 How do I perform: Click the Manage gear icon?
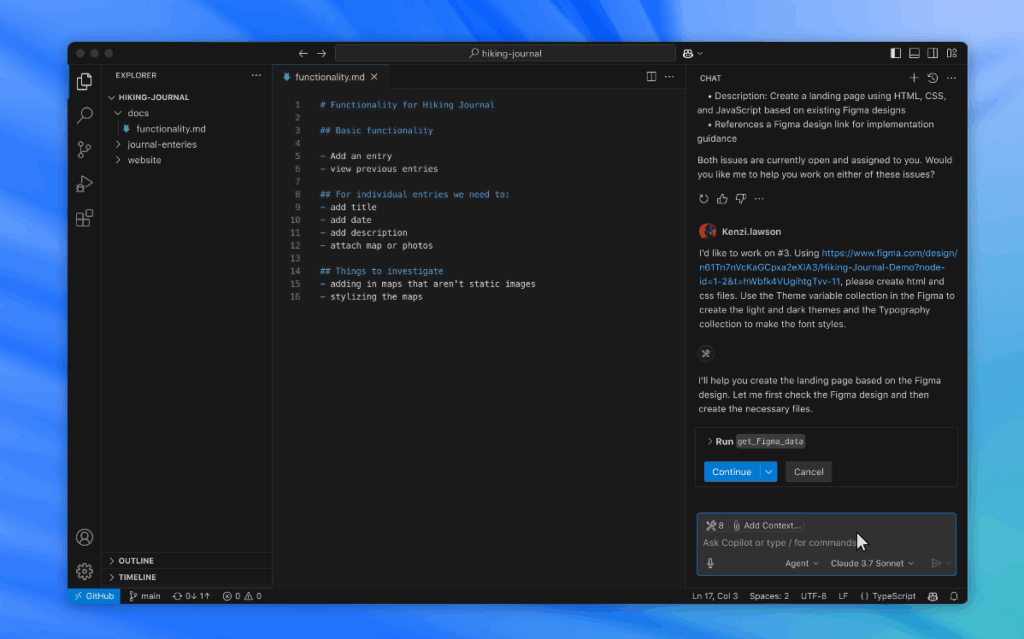click(x=85, y=571)
